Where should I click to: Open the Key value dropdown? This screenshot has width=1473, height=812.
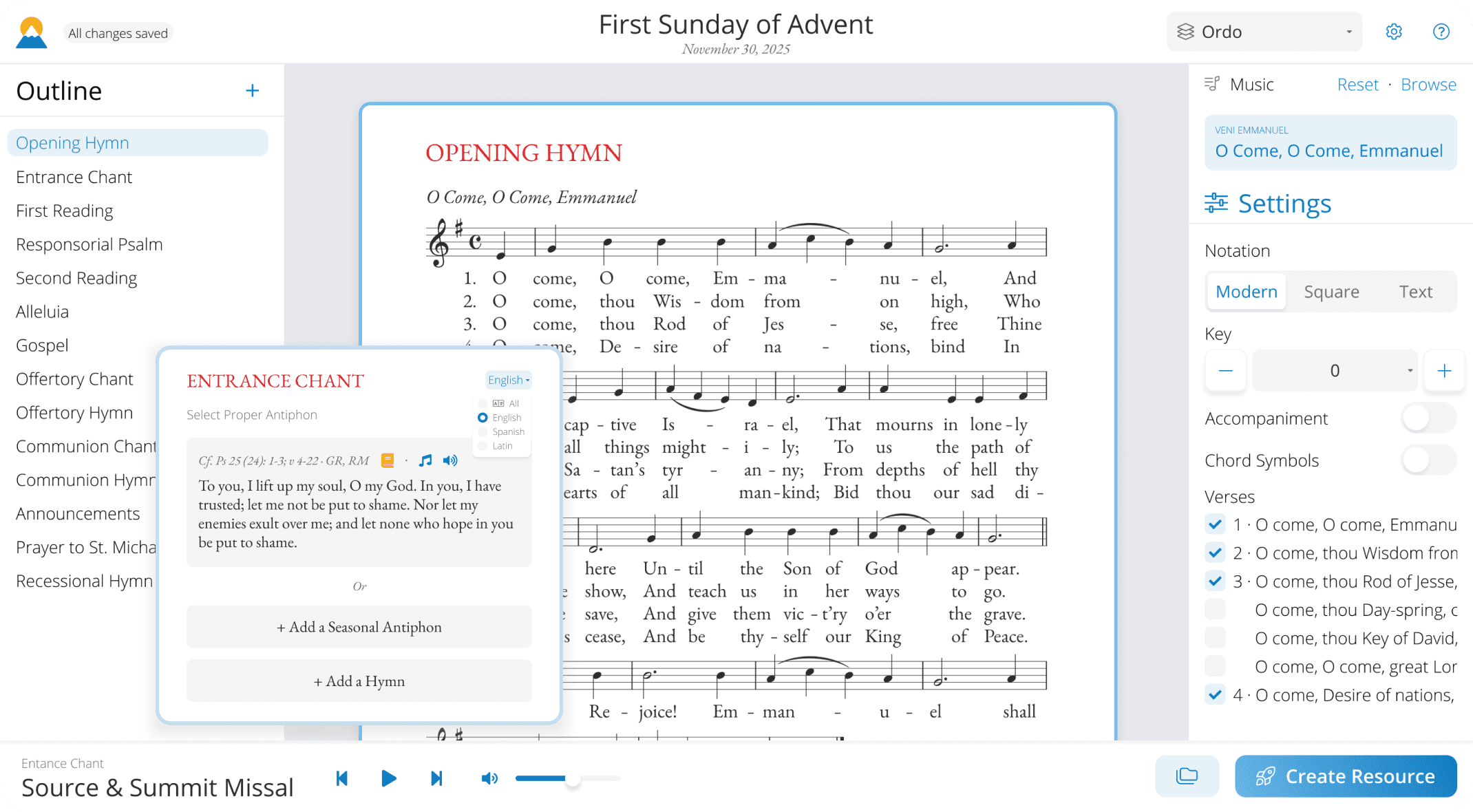coord(1335,371)
